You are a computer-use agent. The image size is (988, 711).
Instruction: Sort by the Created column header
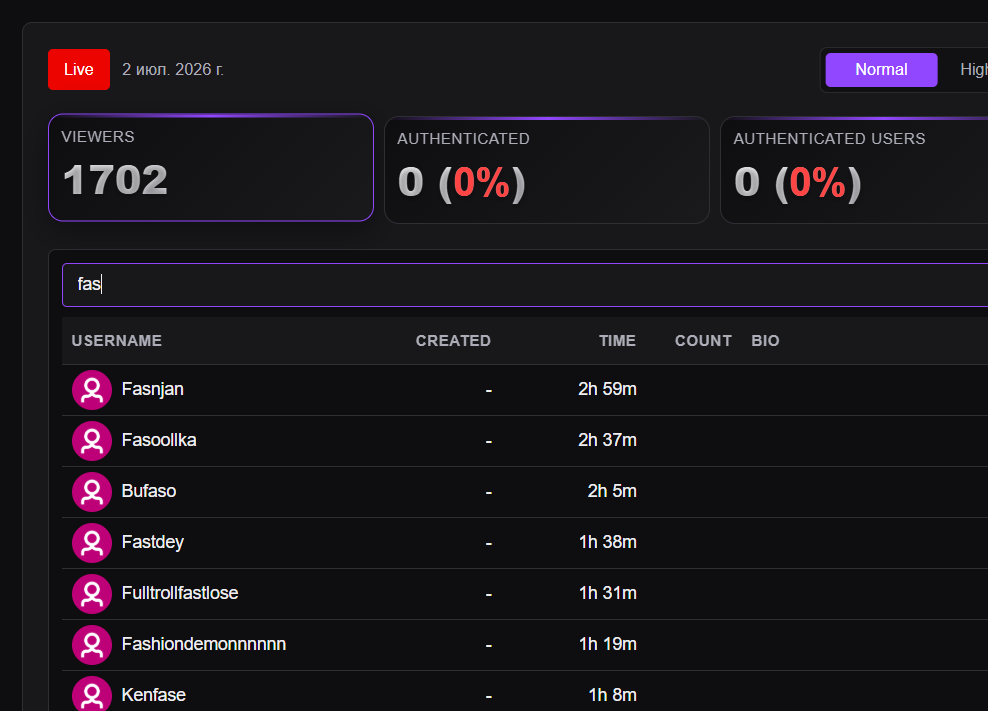pyautogui.click(x=453, y=341)
